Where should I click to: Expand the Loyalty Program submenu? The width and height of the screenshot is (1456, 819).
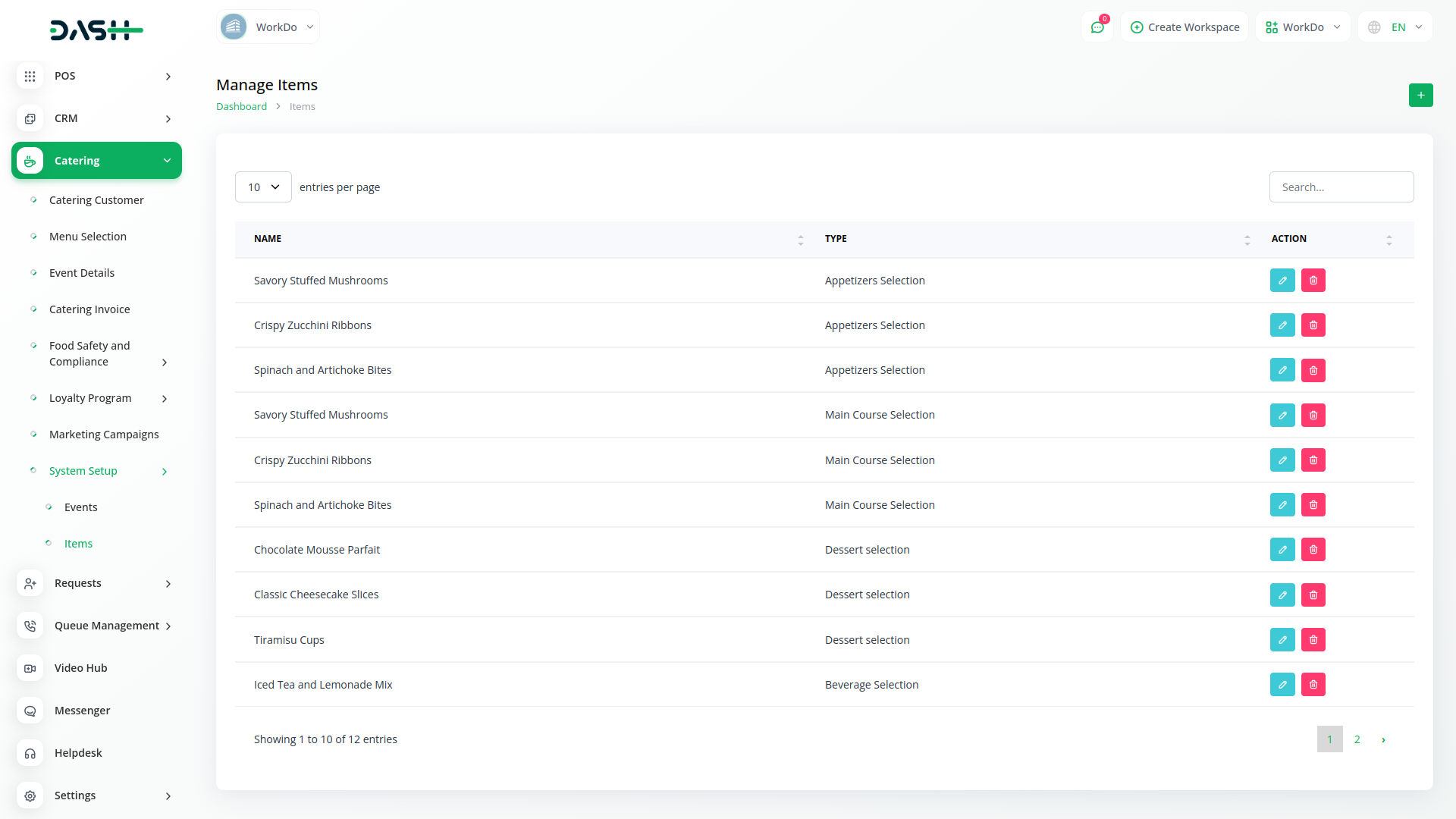coord(165,398)
